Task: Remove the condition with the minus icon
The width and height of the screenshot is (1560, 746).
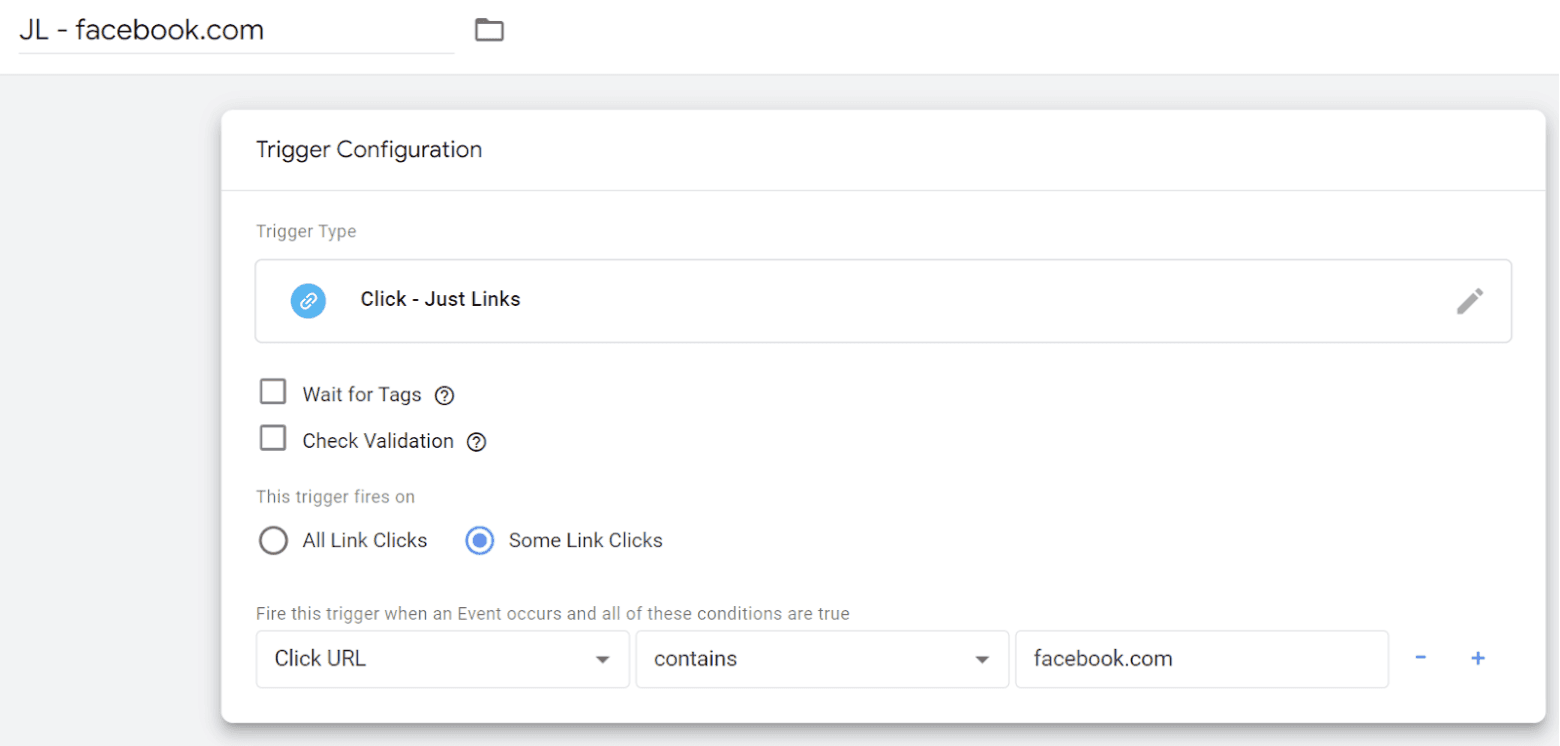Action: click(x=1420, y=658)
